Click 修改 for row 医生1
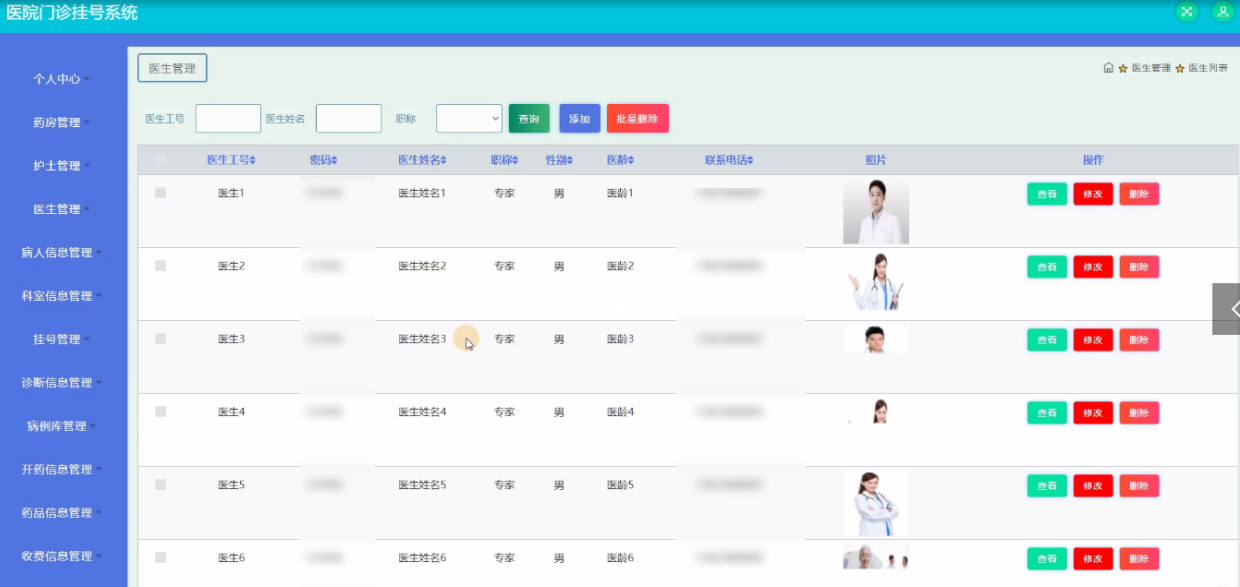1240x587 pixels. [x=1093, y=194]
